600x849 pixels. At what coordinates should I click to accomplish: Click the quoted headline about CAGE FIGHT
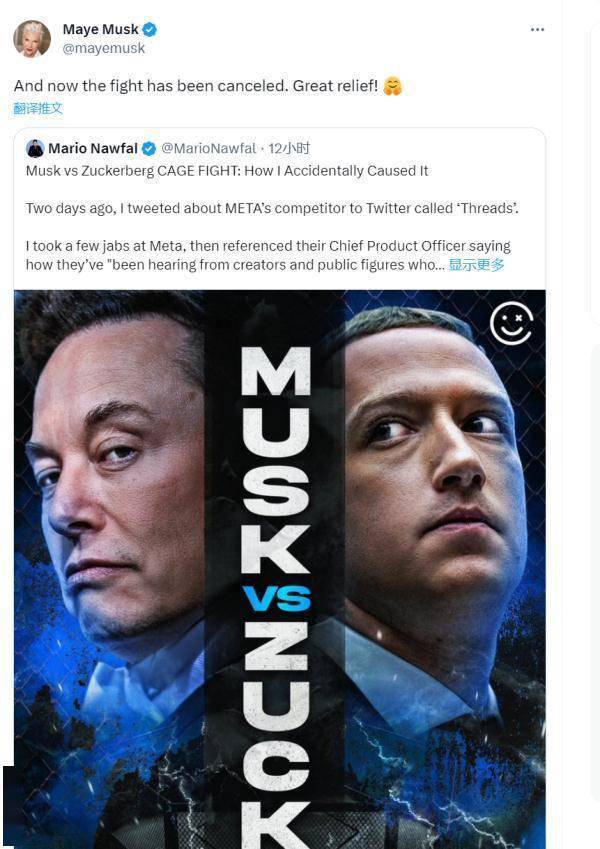tap(227, 171)
